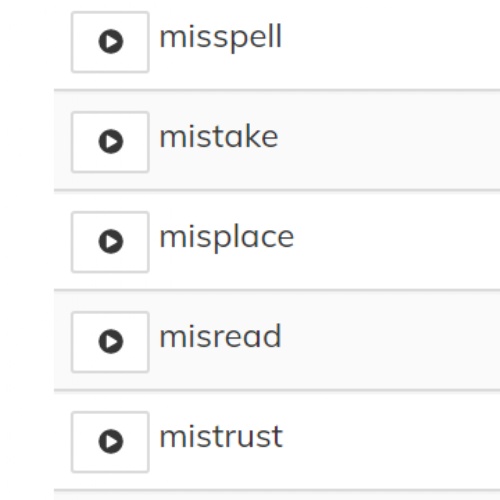Viewport: 500px width, 500px height.
Task: Play audio for the word mistrust
Action: coord(110,442)
